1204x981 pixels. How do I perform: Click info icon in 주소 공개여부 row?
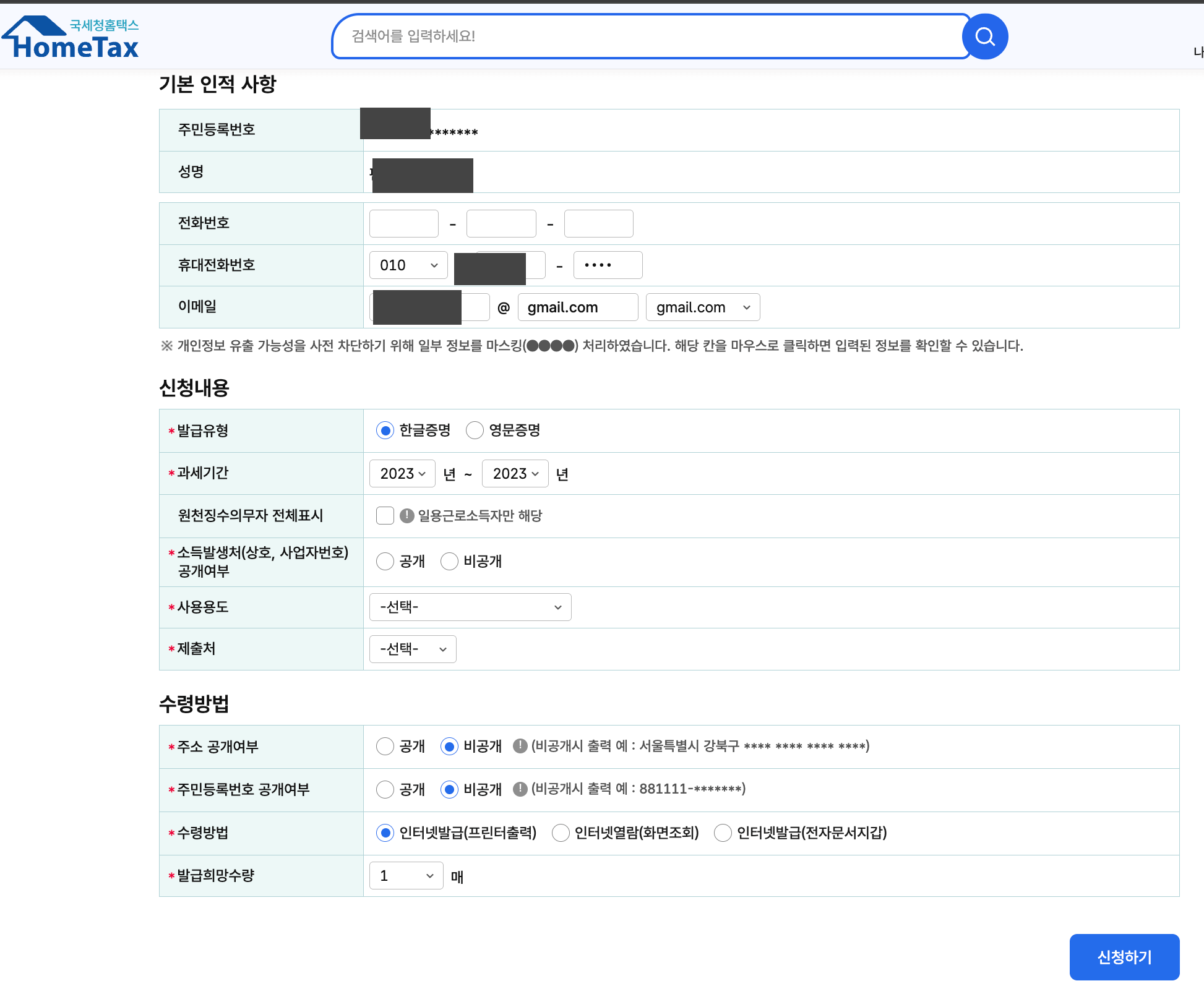pyautogui.click(x=520, y=746)
